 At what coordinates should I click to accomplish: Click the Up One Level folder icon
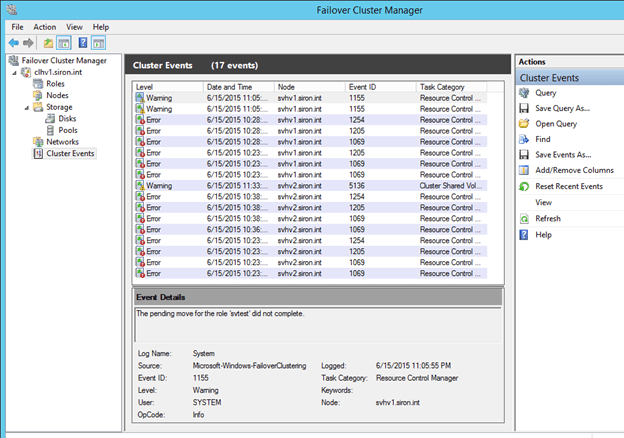[x=46, y=44]
